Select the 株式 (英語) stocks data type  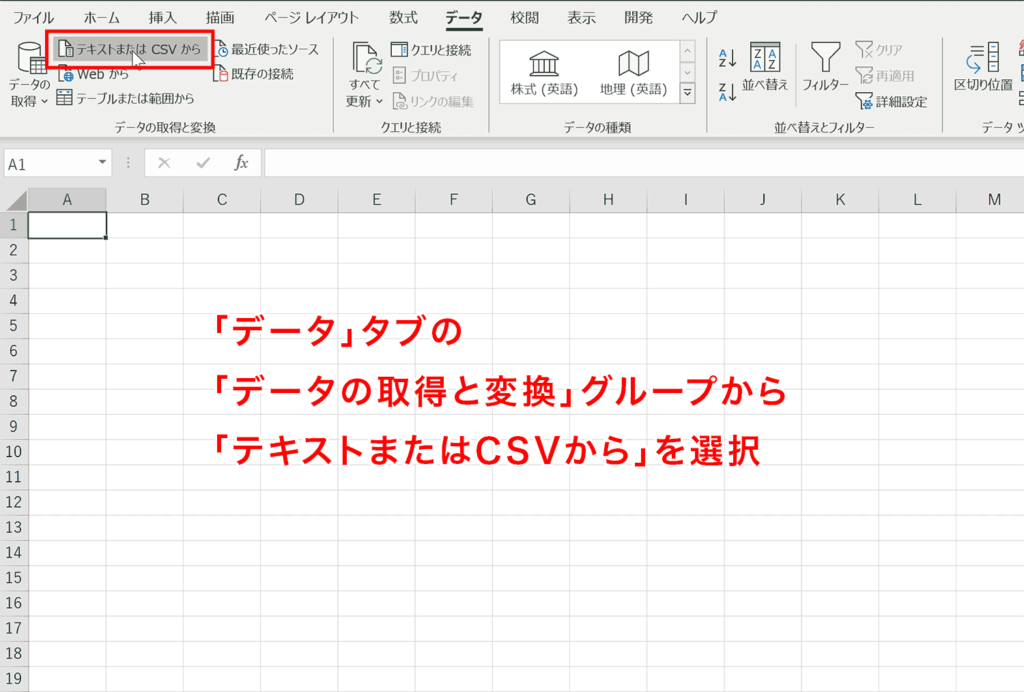[x=544, y=62]
